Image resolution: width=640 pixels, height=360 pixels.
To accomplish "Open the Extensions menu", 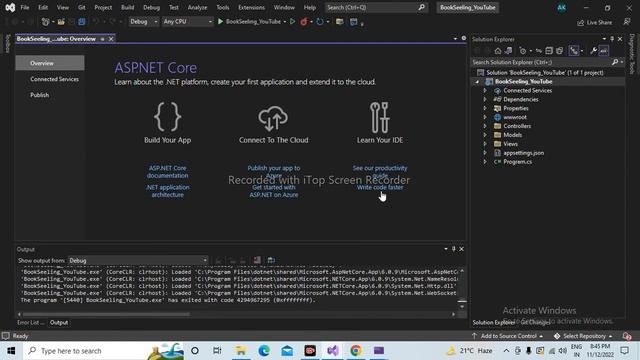I will point(251,7).
